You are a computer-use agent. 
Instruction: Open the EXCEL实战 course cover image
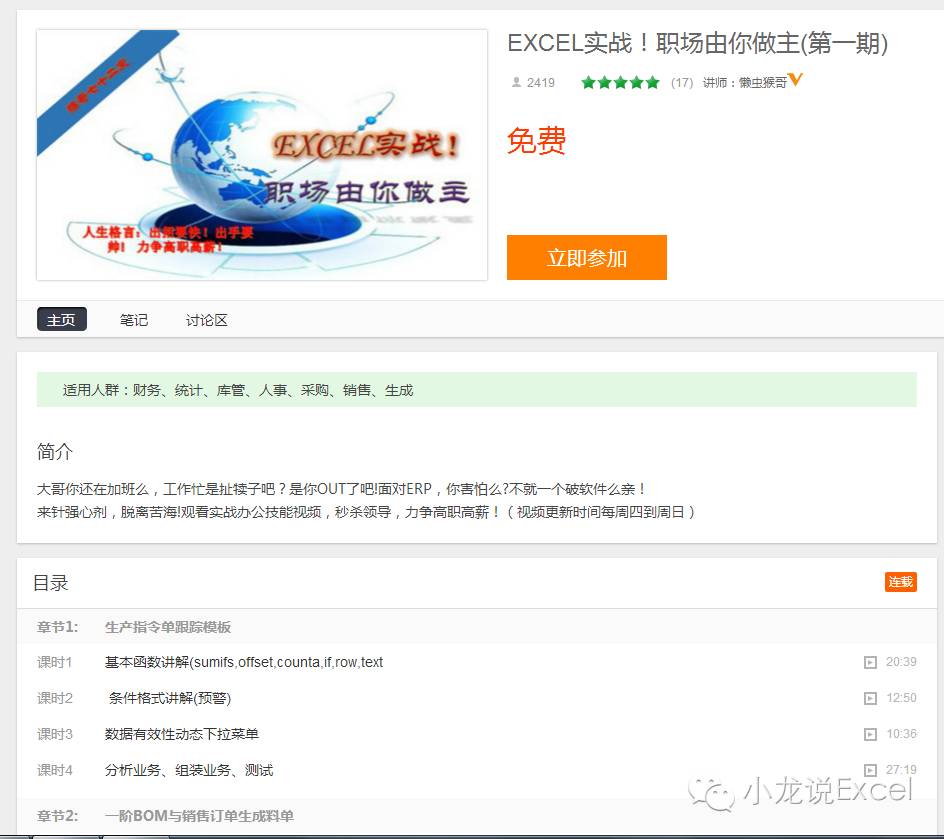tap(262, 155)
